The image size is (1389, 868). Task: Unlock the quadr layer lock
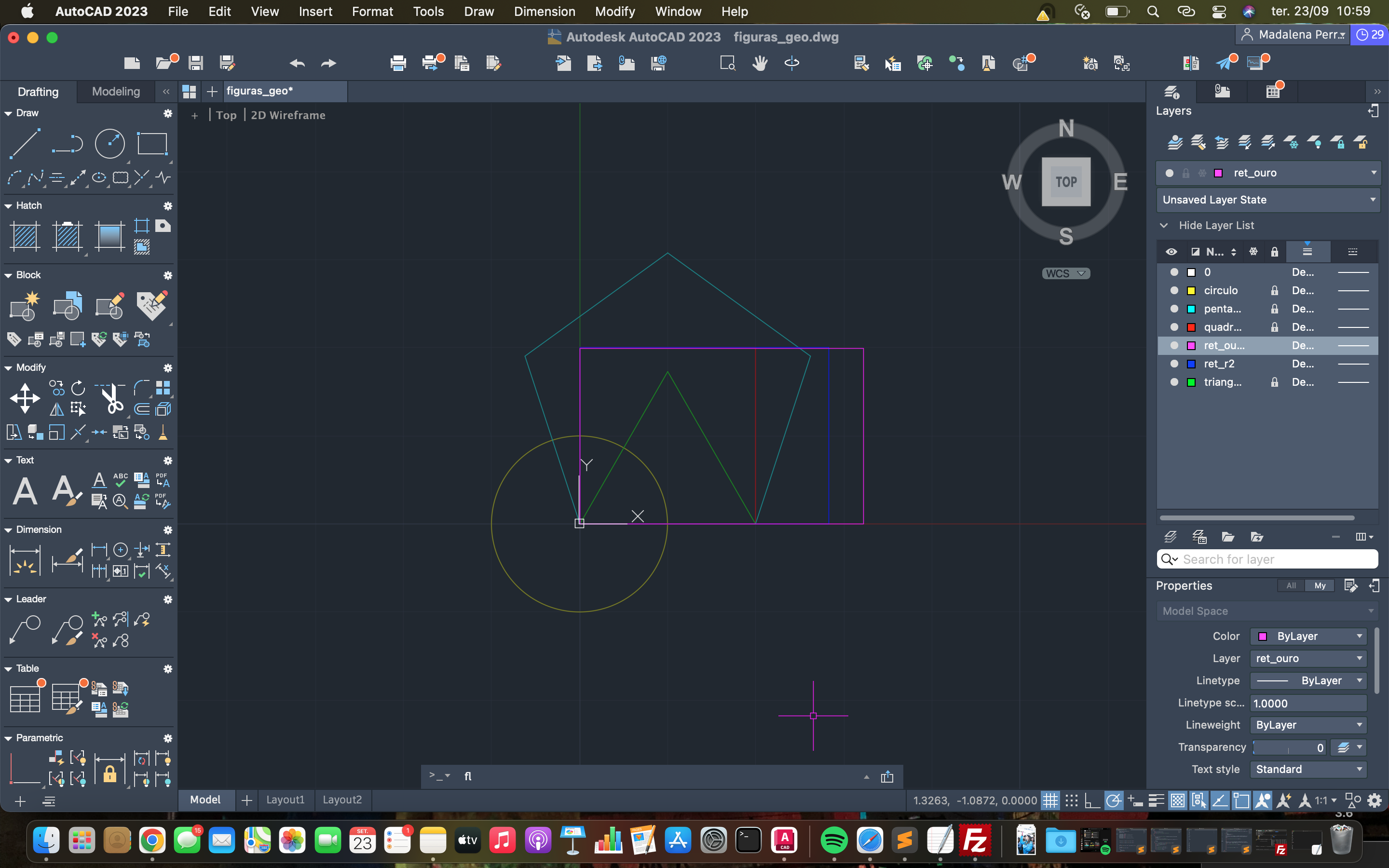1274,327
